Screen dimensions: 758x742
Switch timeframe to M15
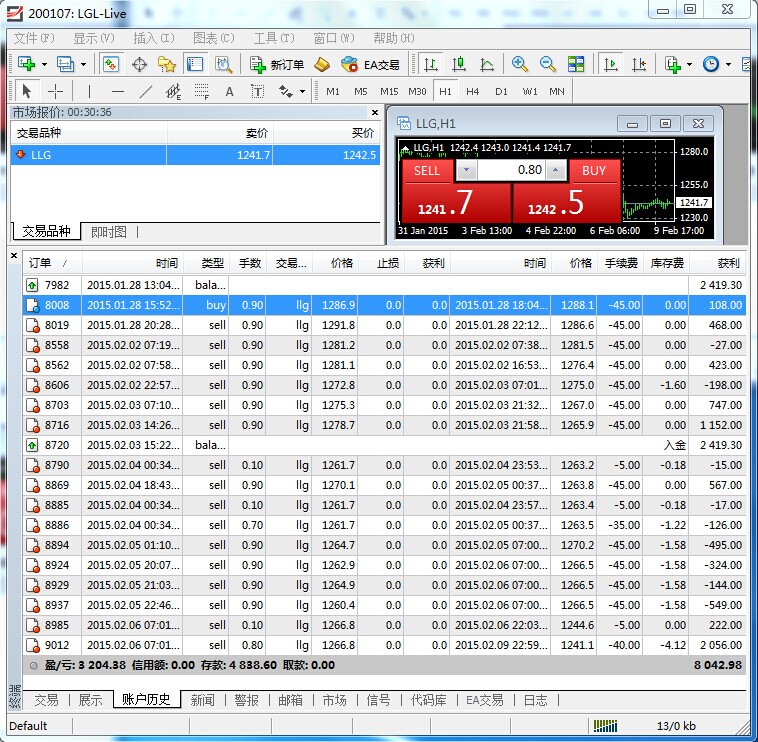(389, 91)
